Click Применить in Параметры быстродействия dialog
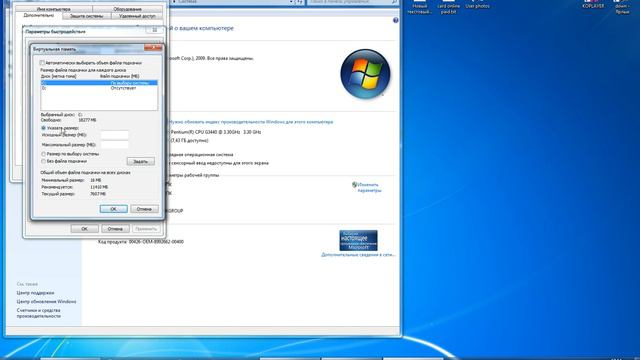The width and height of the screenshot is (640, 360). (146, 229)
